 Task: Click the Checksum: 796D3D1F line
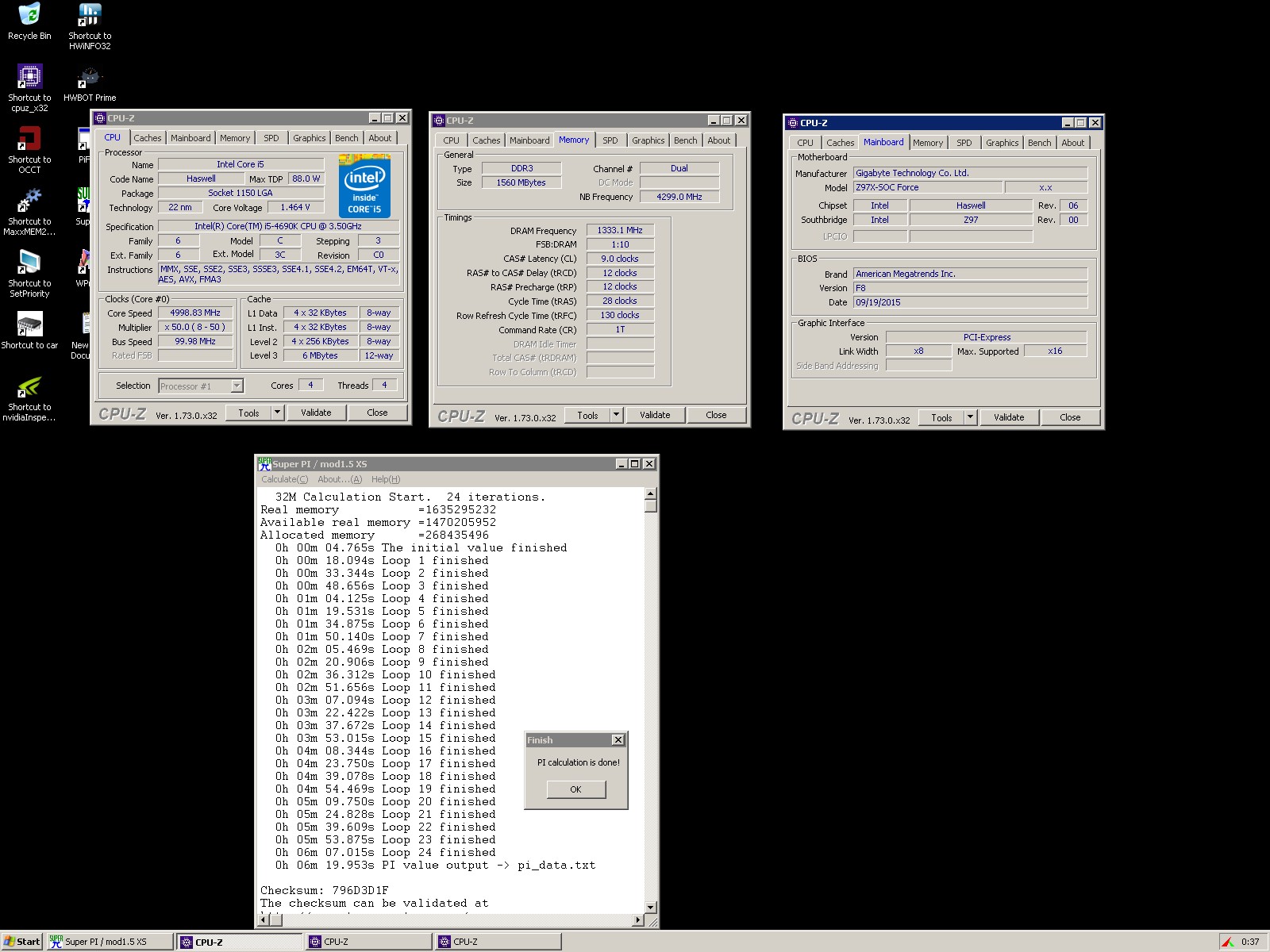[325, 890]
